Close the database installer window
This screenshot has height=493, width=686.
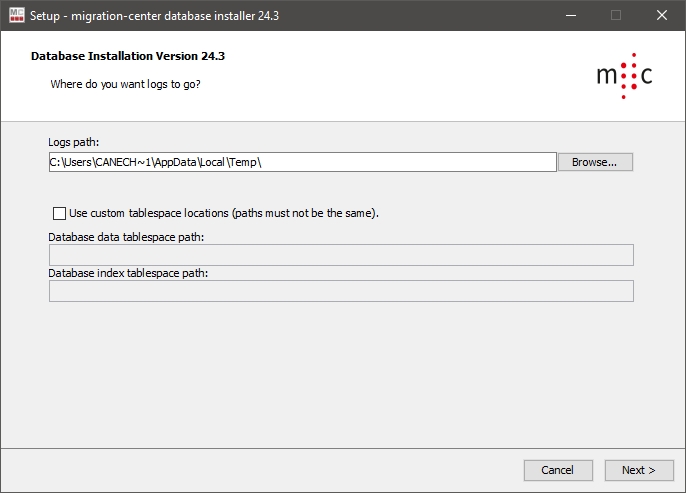click(662, 15)
